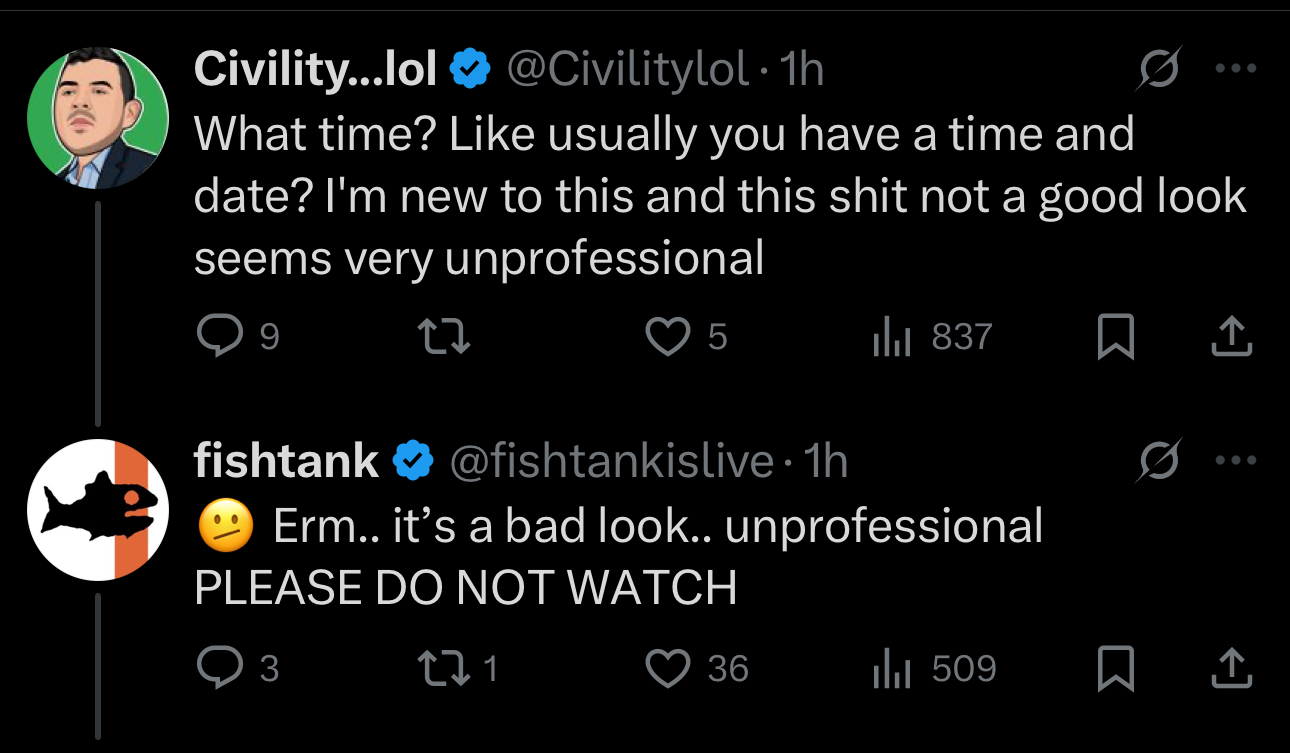Viewport: 1290px width, 753px height.
Task: Share the Civility...lol tweet
Action: [x=1231, y=338]
